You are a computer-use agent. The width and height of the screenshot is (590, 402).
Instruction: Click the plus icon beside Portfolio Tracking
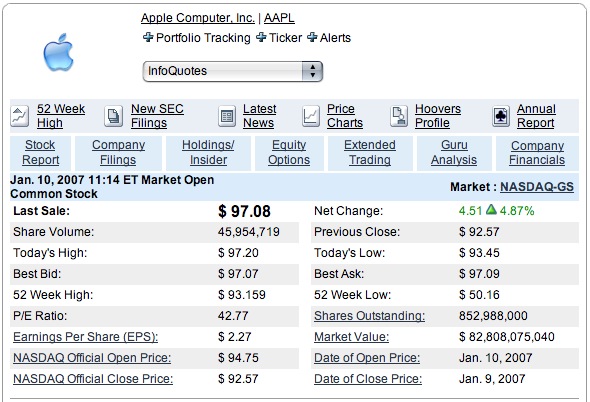click(148, 37)
